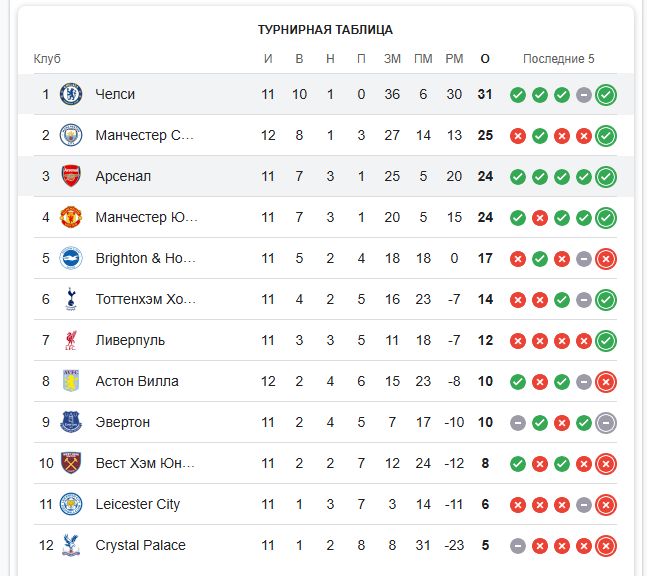Image resolution: width=647 pixels, height=576 pixels.
Task: Click the Последние 5 column header
Action: click(558, 59)
